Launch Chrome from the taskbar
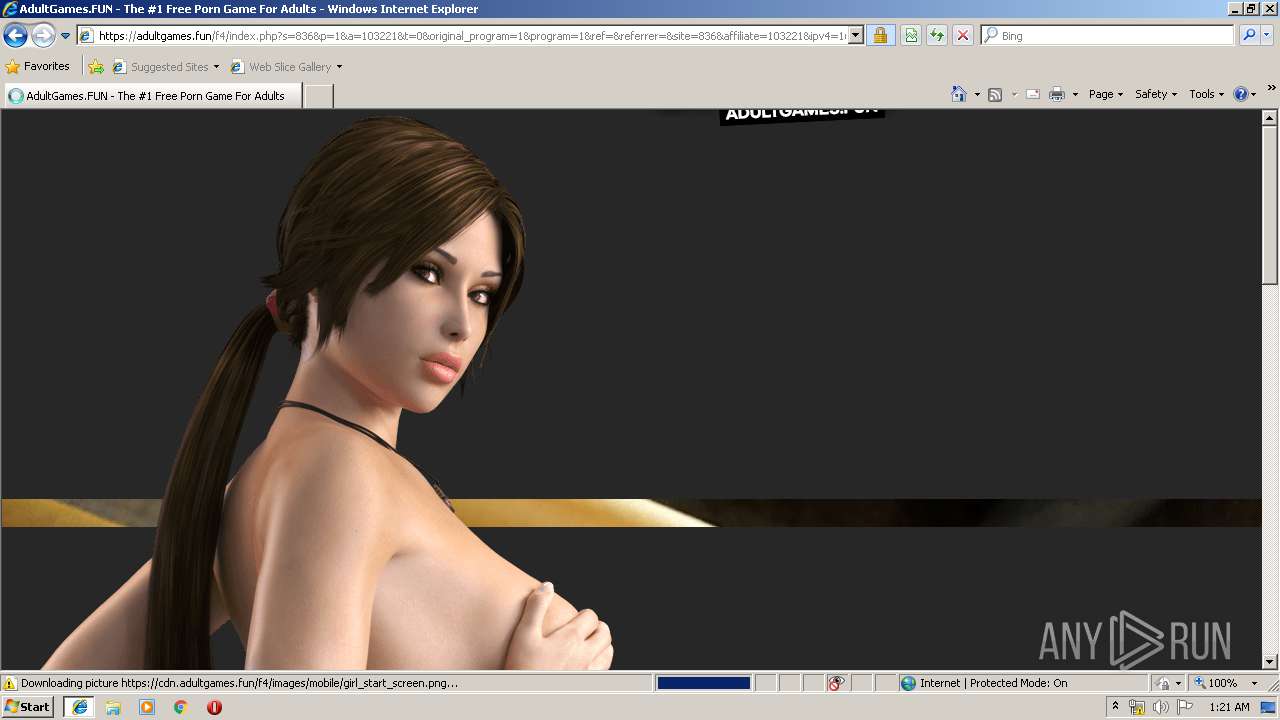This screenshot has width=1280, height=720. (x=181, y=707)
